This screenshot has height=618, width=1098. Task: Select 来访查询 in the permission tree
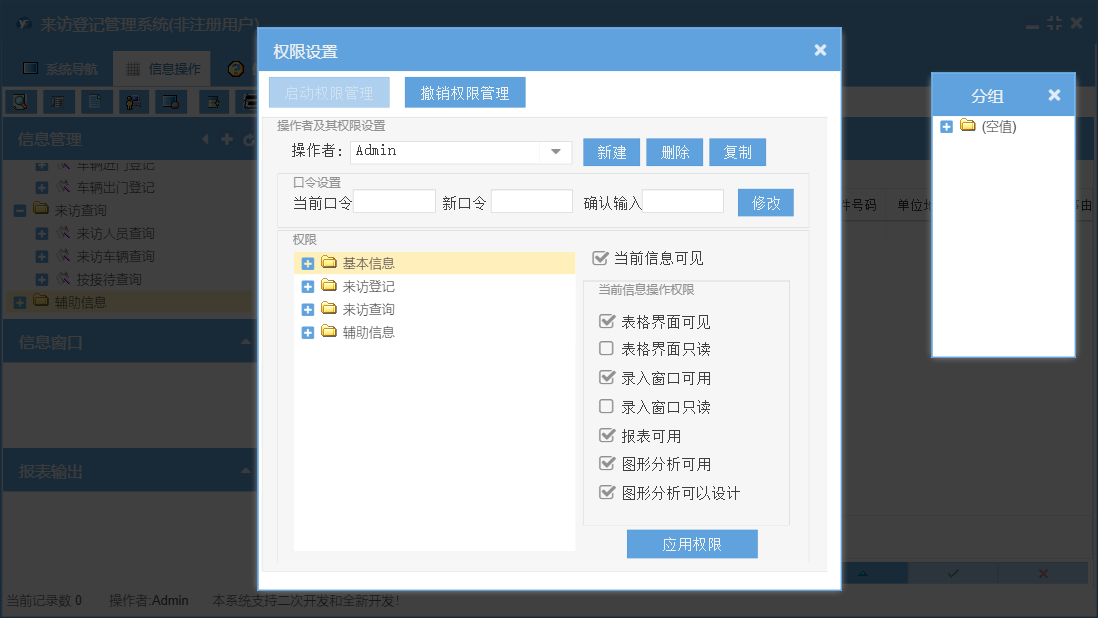click(x=368, y=309)
